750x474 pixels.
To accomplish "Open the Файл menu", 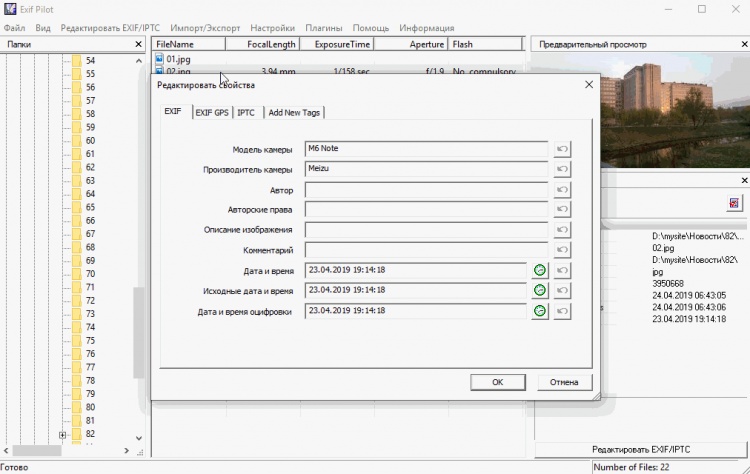I will click(15, 28).
